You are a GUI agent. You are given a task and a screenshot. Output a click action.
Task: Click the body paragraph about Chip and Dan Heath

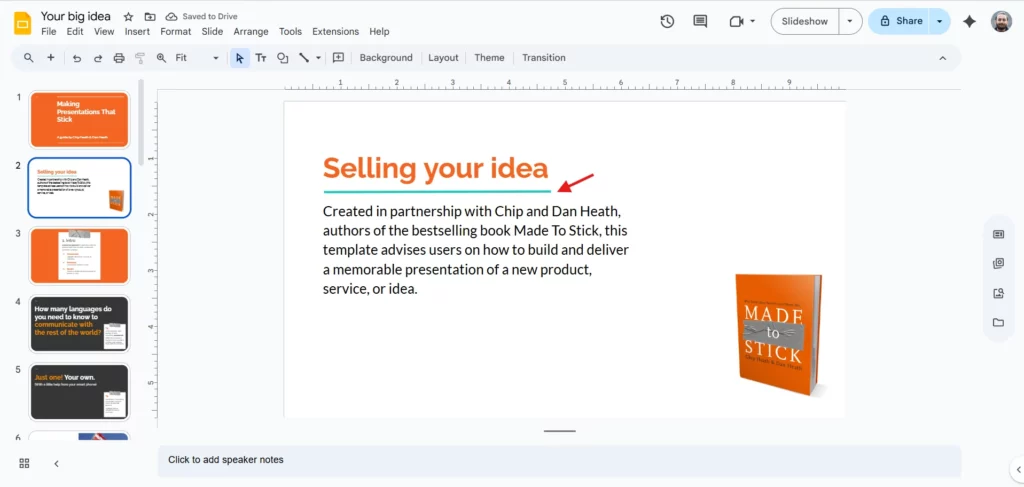point(475,250)
